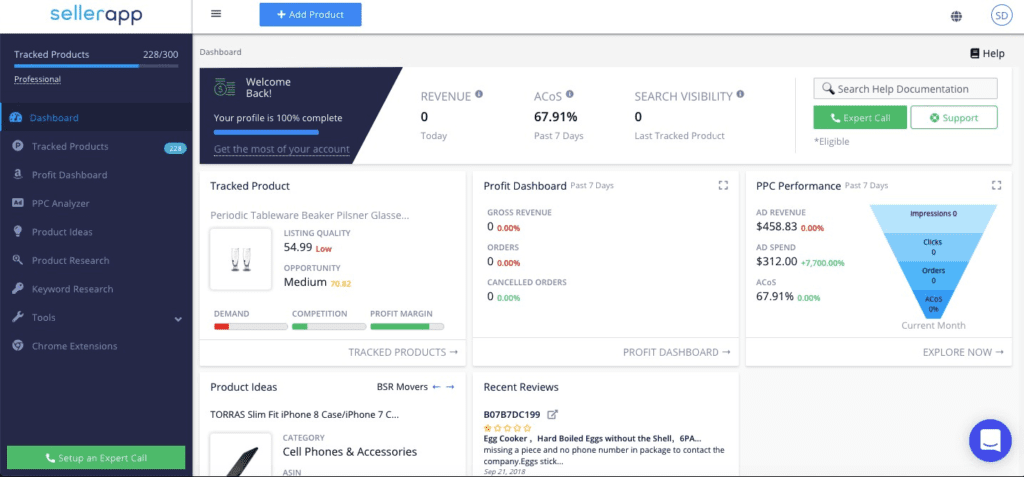Click the Keyword Research key icon
1024x477 pixels.
(18, 289)
